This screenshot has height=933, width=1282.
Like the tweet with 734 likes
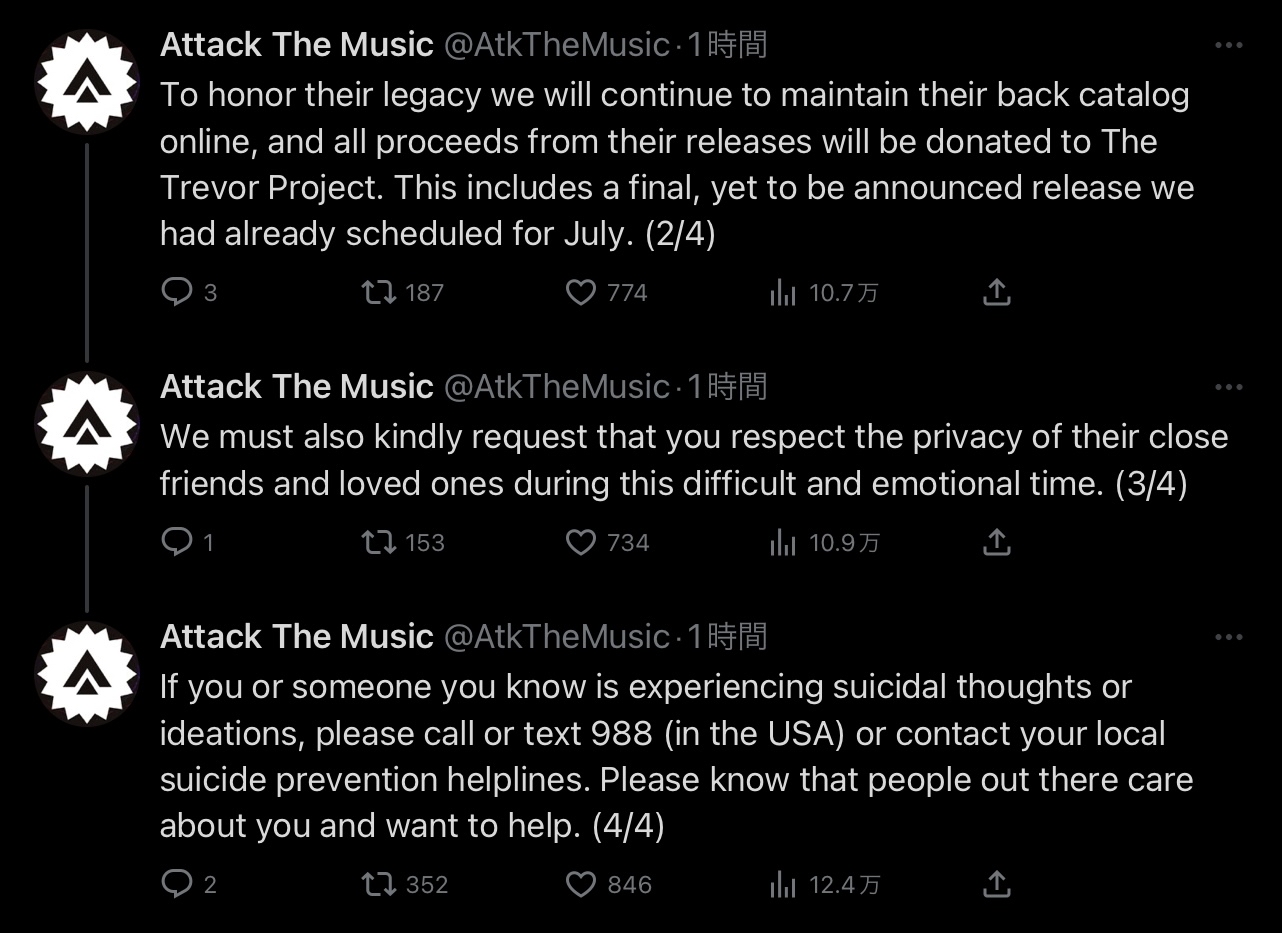(581, 542)
